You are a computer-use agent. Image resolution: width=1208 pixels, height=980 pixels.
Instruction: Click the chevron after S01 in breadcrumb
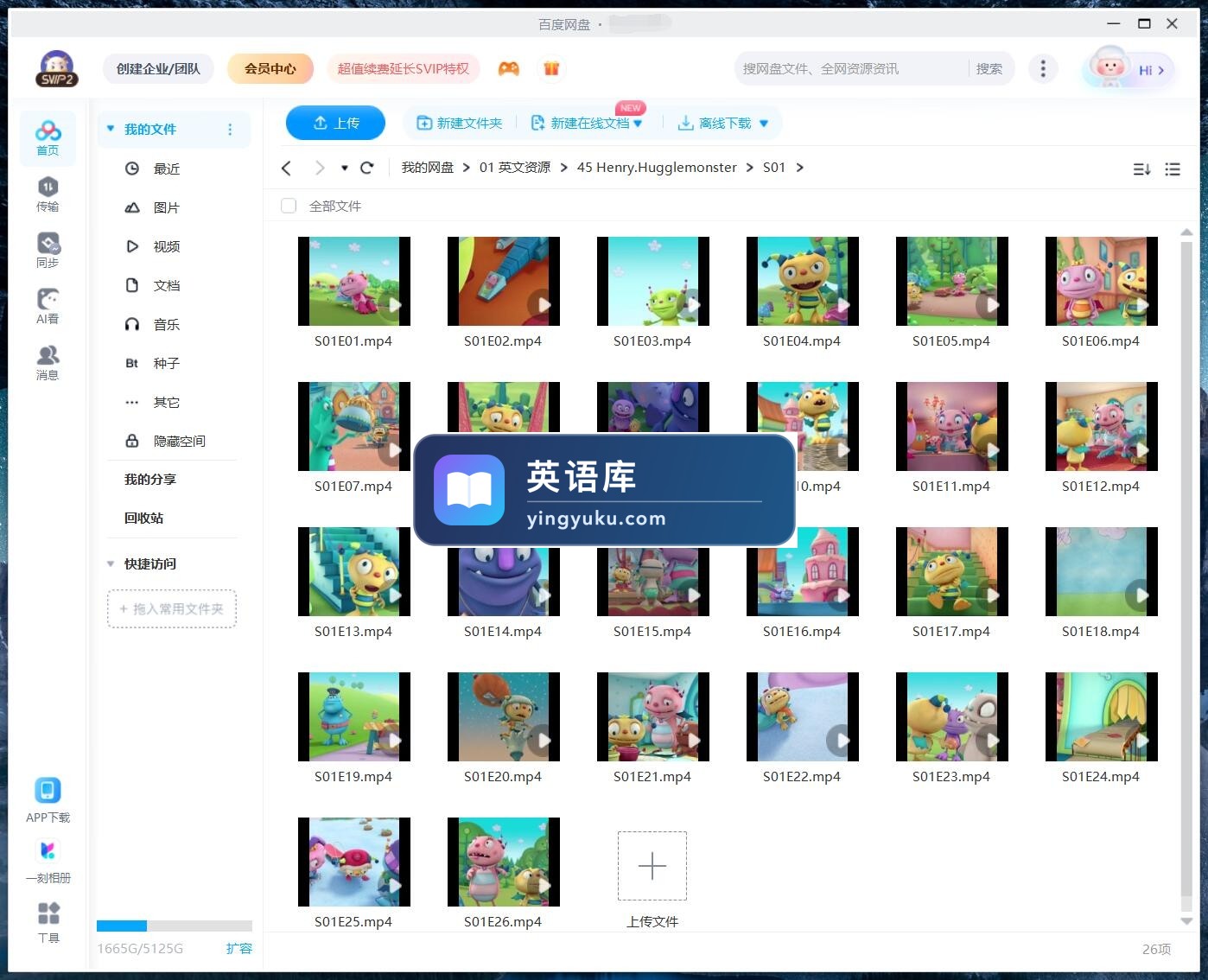click(800, 168)
